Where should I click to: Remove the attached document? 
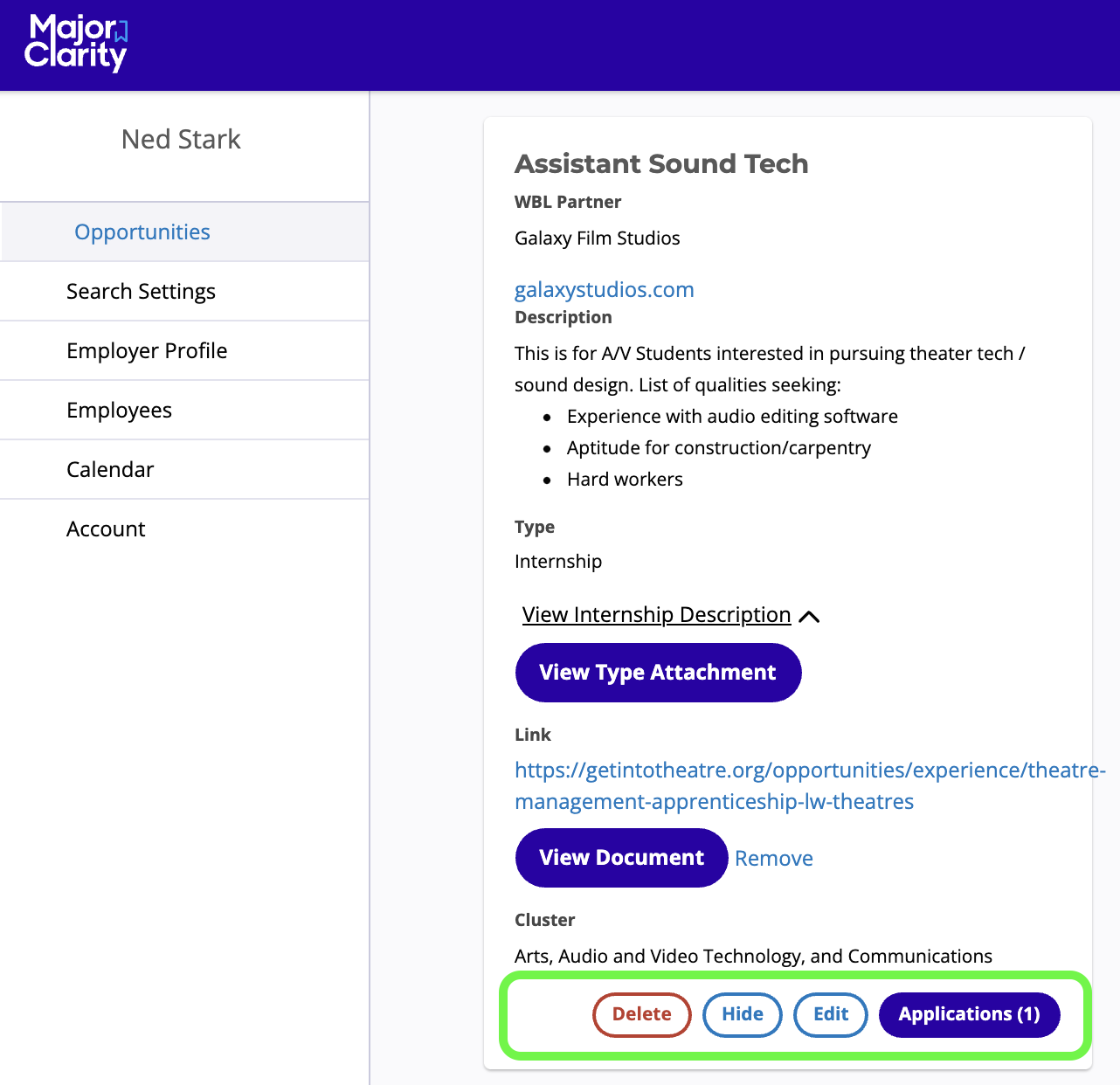(x=773, y=859)
